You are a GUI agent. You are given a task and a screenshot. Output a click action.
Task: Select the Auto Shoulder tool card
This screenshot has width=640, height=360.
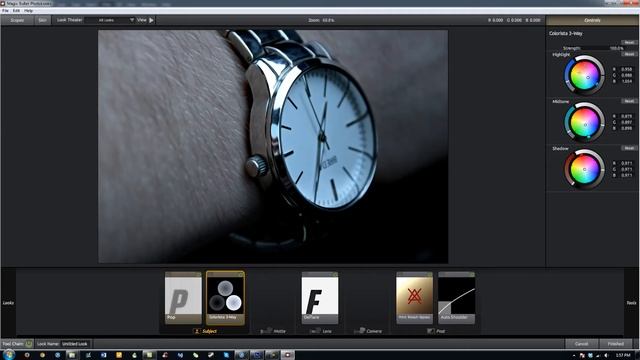tap(456, 298)
